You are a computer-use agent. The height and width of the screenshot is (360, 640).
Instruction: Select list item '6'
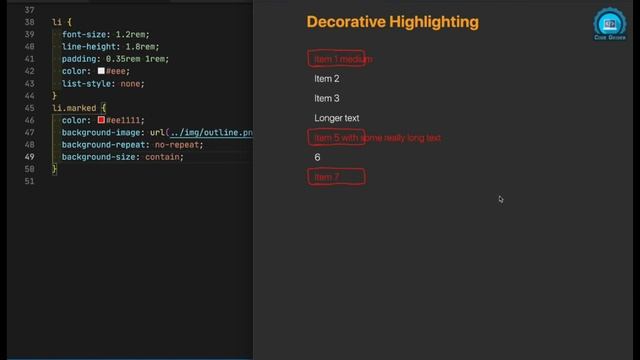317,158
